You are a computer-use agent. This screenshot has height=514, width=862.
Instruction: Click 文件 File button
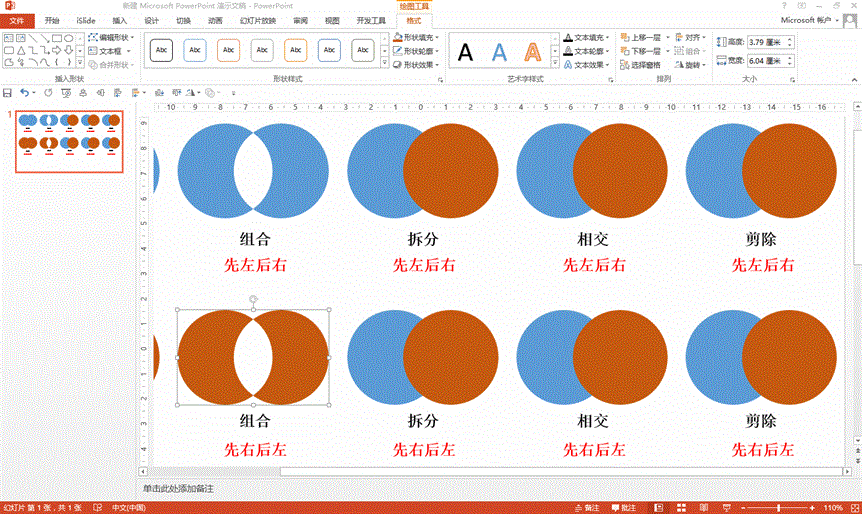click(x=17, y=20)
